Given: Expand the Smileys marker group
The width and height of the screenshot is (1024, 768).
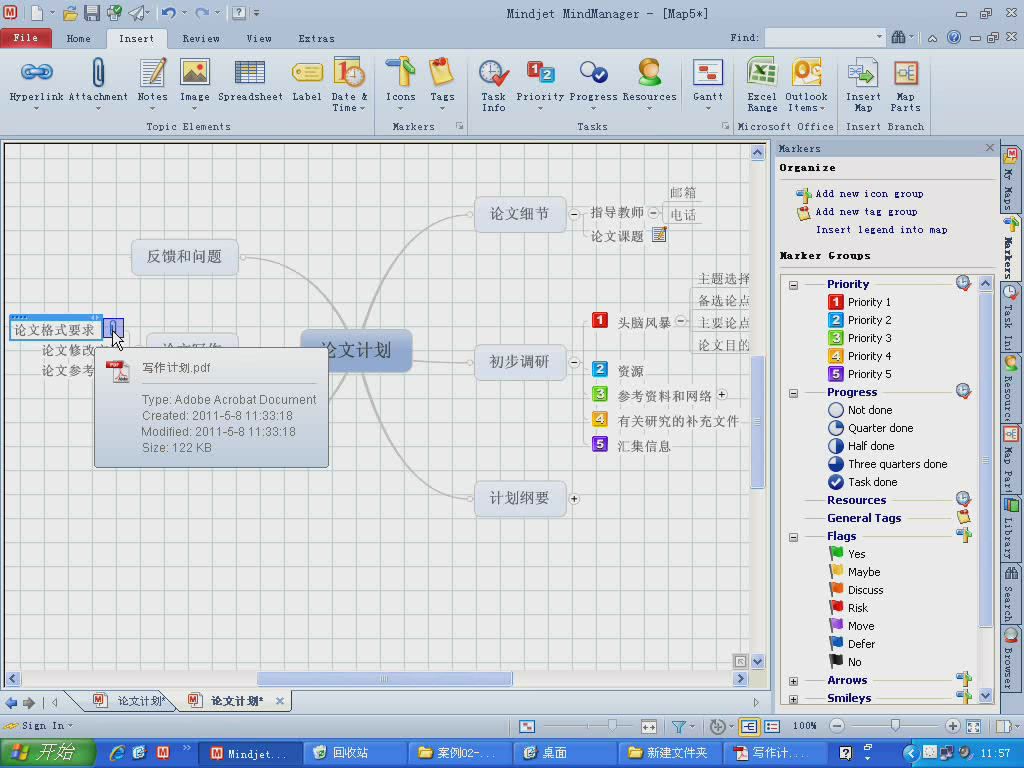Looking at the screenshot, I should point(793,699).
